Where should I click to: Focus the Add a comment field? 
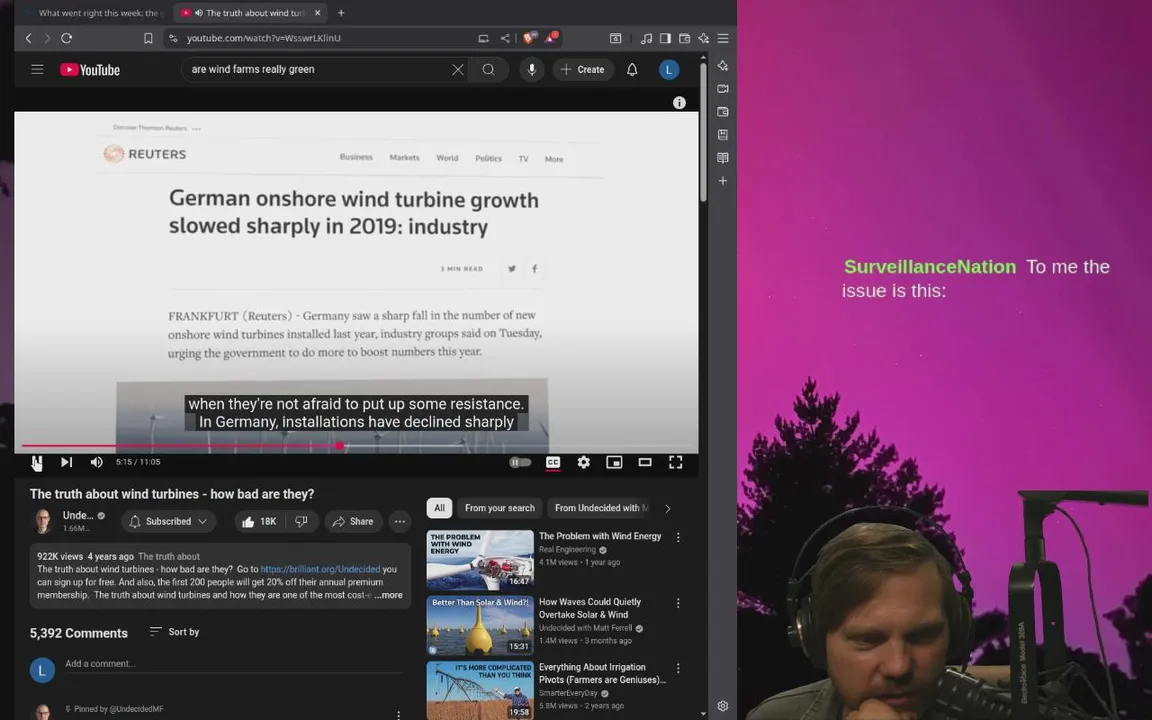pos(233,664)
